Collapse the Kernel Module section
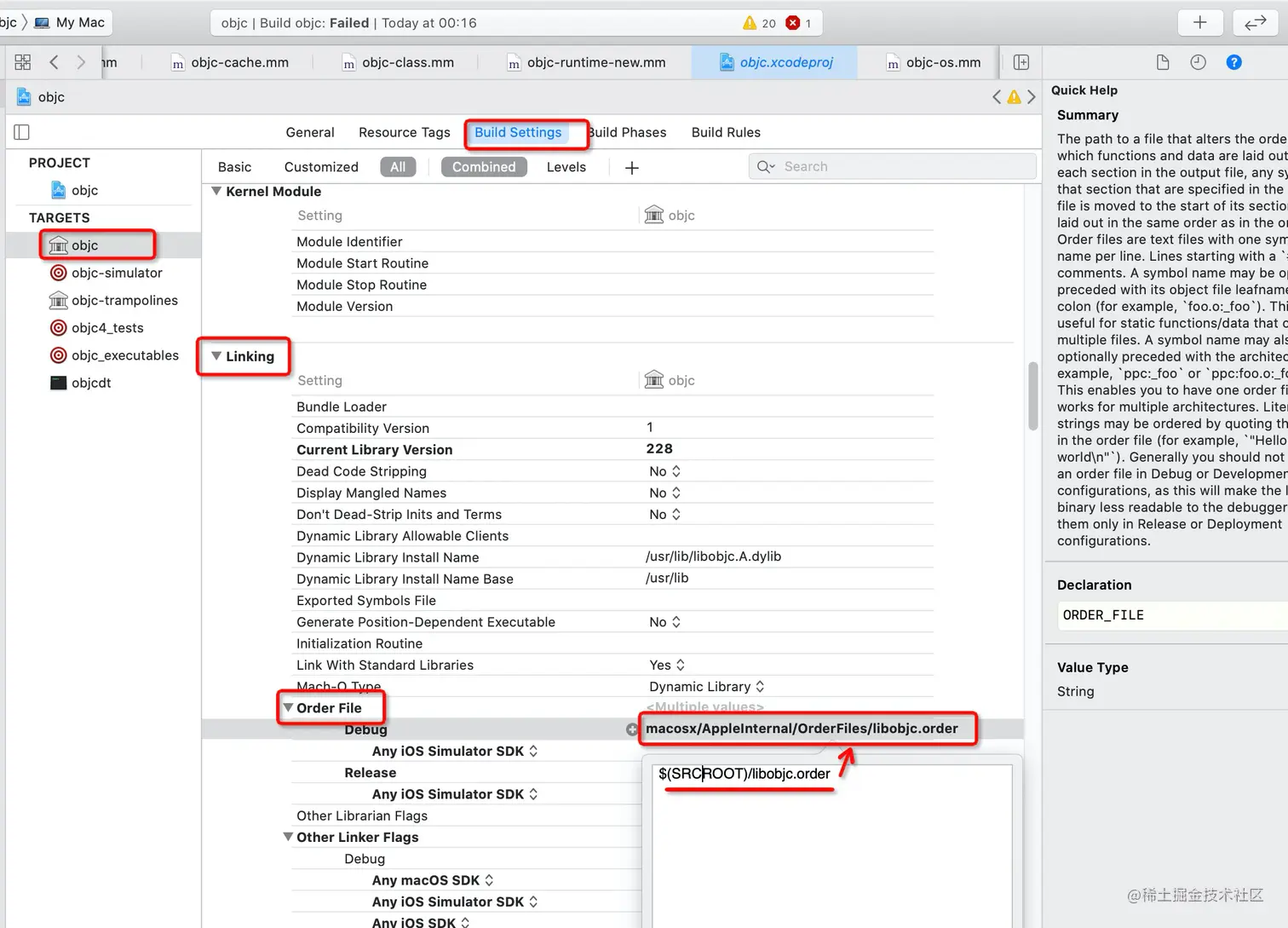Viewport: 1288px width, 928px height. pyautogui.click(x=216, y=191)
